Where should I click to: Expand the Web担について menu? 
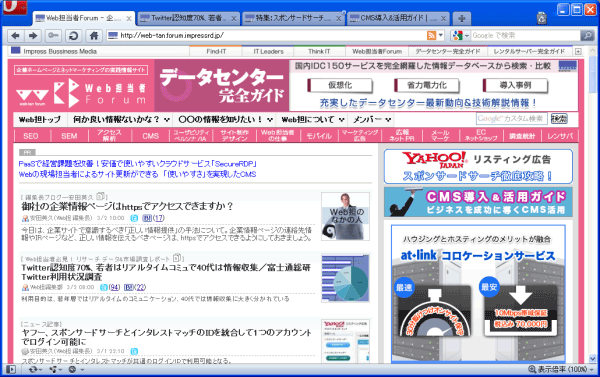(312, 119)
